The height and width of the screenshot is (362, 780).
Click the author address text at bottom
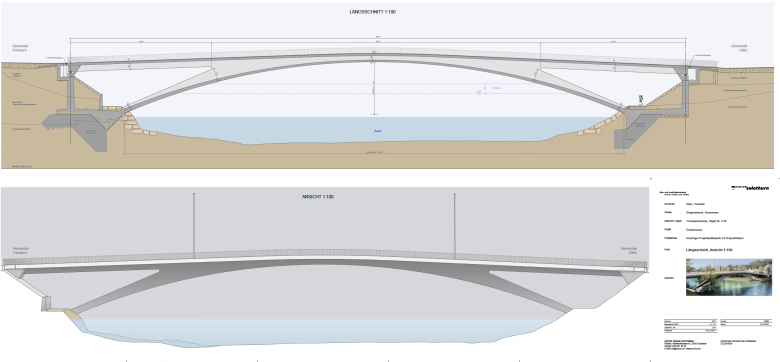[x=685, y=345]
